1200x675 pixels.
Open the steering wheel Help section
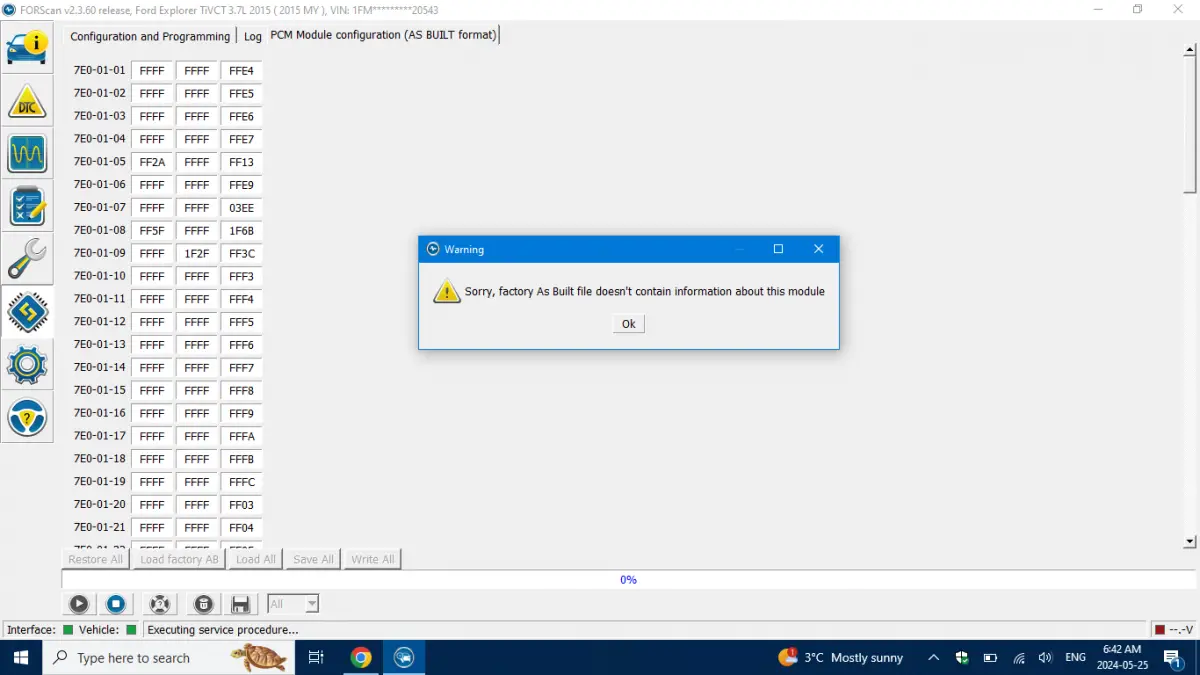click(27, 417)
